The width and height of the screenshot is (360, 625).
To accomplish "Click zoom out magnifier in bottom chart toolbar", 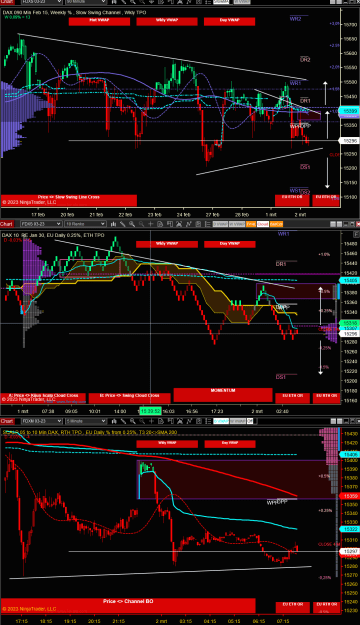I will (142, 421).
